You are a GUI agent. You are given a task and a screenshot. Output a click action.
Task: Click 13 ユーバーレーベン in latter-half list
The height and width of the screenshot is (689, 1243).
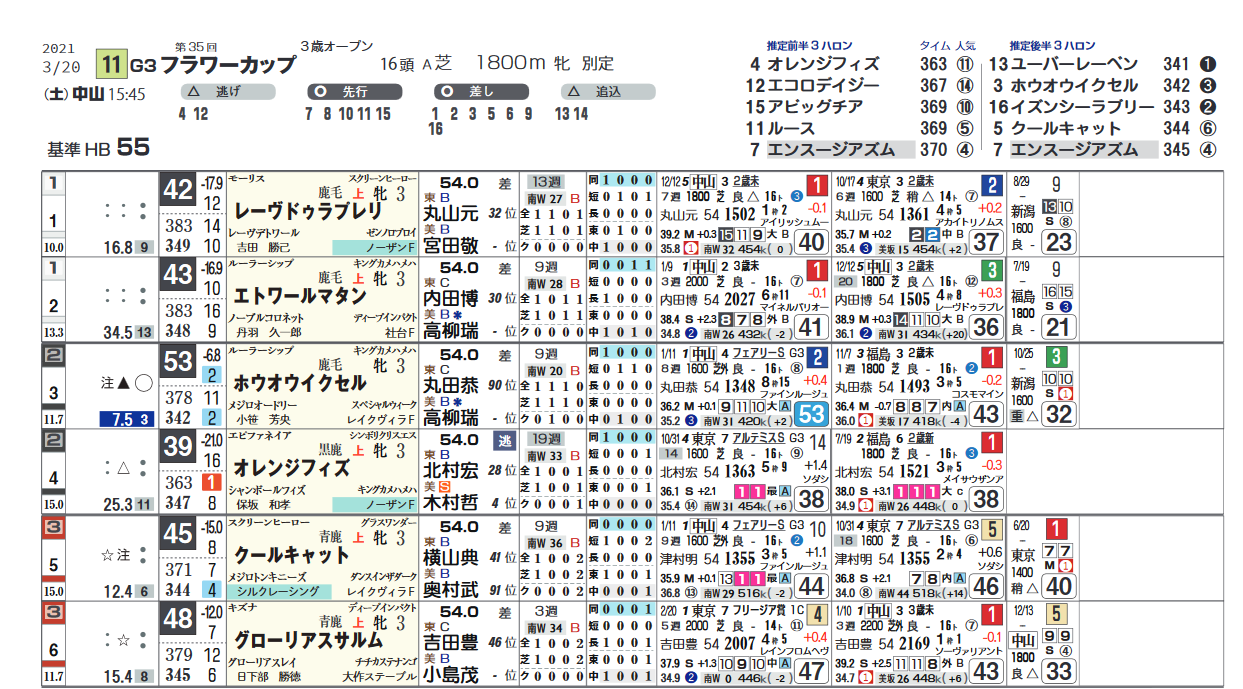(1064, 64)
